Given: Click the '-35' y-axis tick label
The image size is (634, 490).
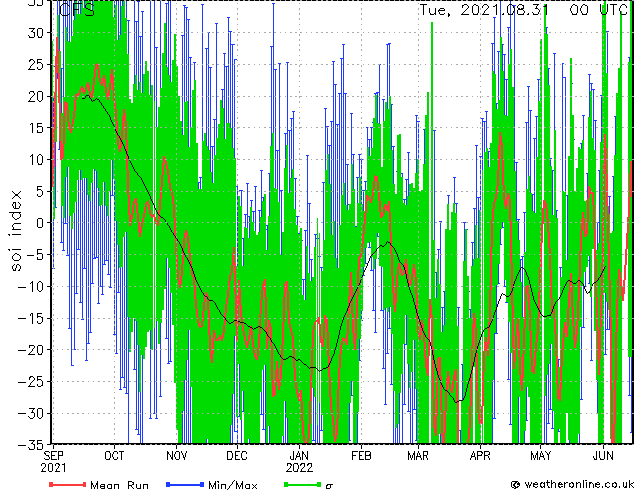Looking at the screenshot, I should coord(31,445).
